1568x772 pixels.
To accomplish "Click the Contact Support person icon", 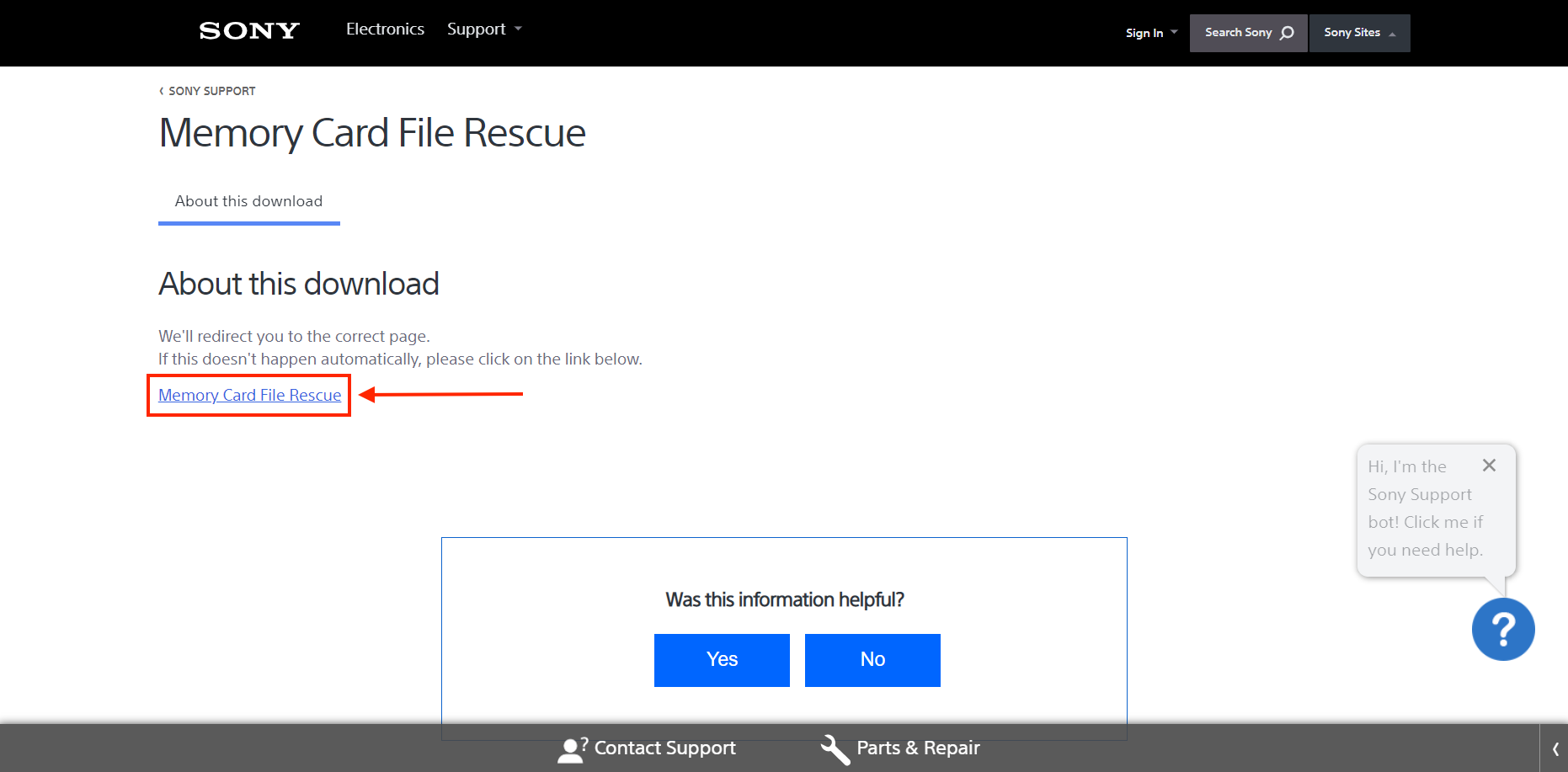I will click(572, 749).
